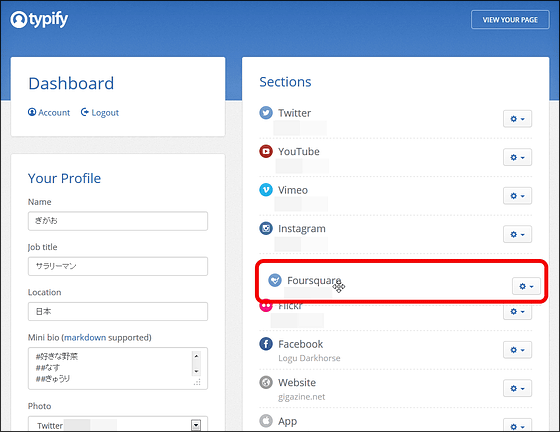Open the Foursquare section gear dropdown

(526, 286)
